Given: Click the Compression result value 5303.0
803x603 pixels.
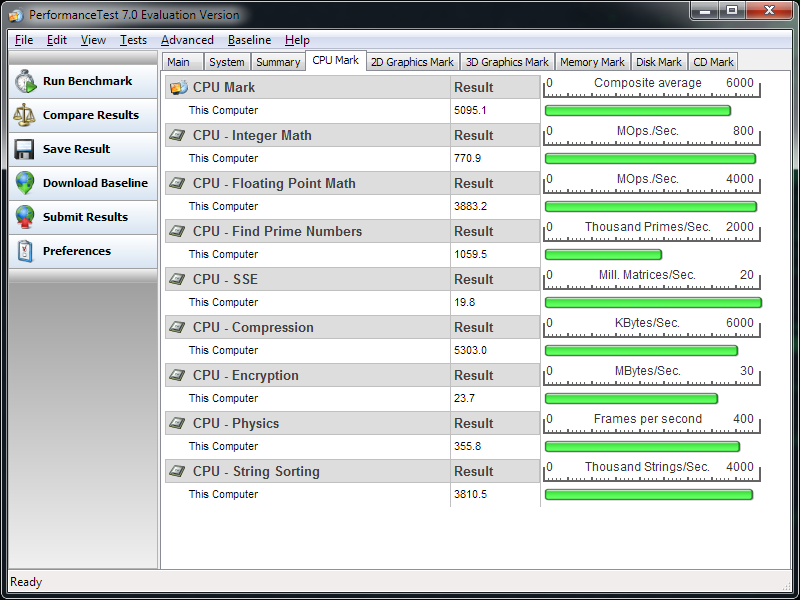Looking at the screenshot, I should [470, 350].
